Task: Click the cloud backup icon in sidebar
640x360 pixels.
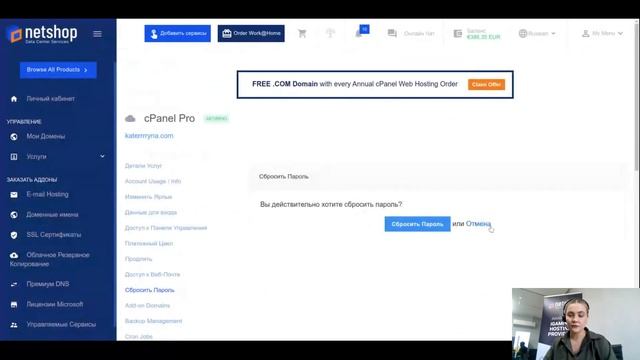Action: (x=14, y=255)
